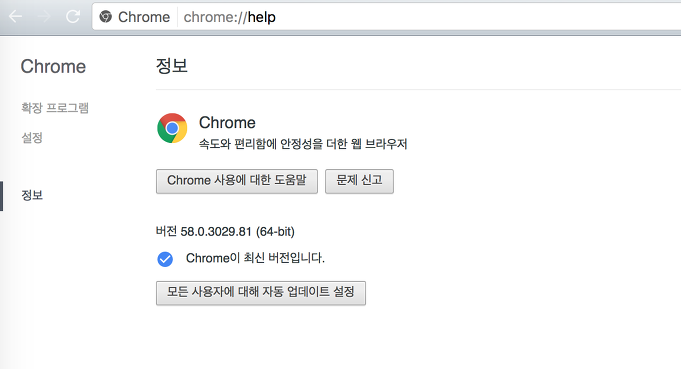Click the tagline 속도와 편리함에 안정성을 더한 웹 브라우저

pyautogui.click(x=303, y=144)
